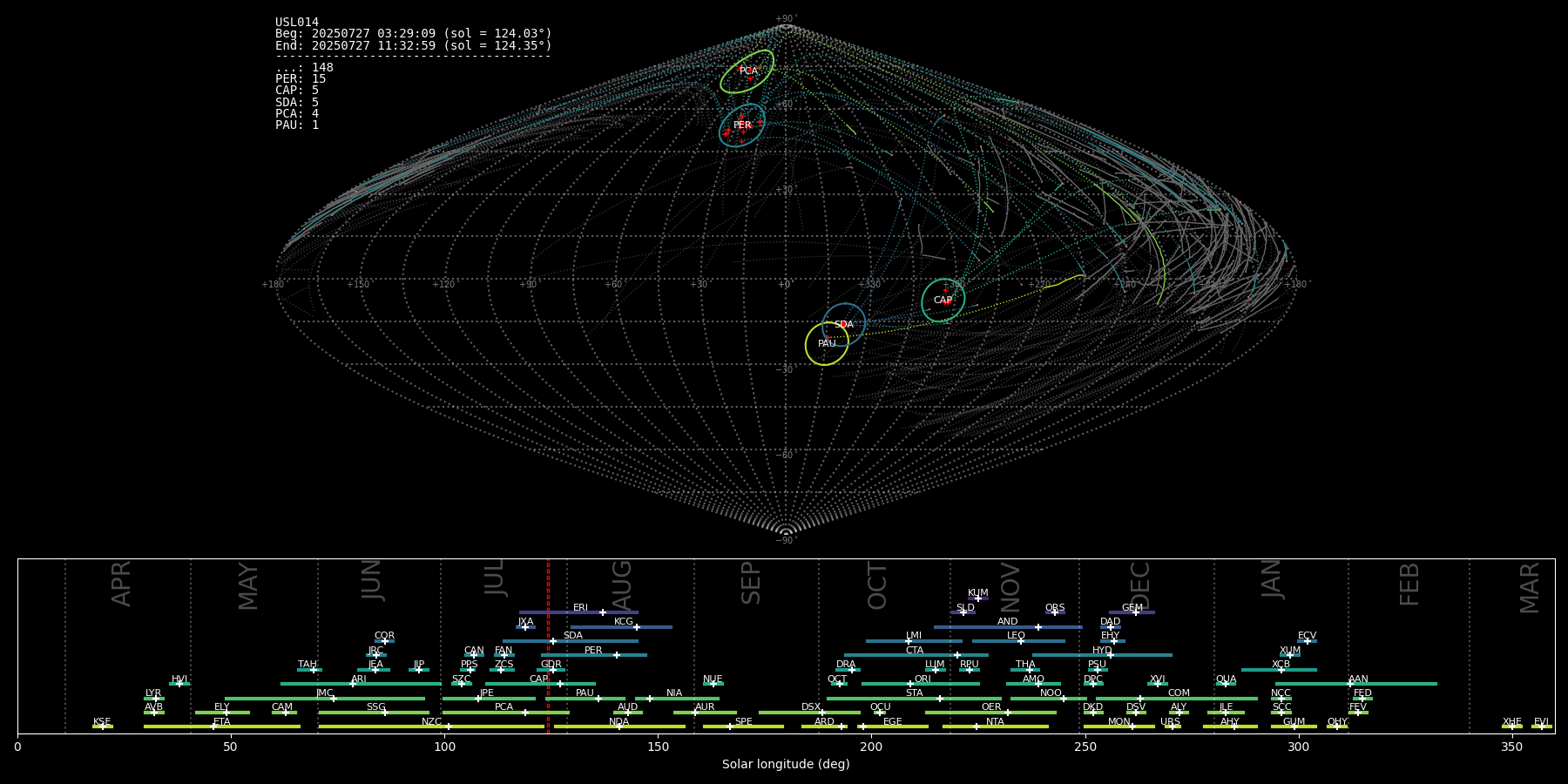Click the APR month label in timeline
1568x784 pixels.
click(x=122, y=584)
